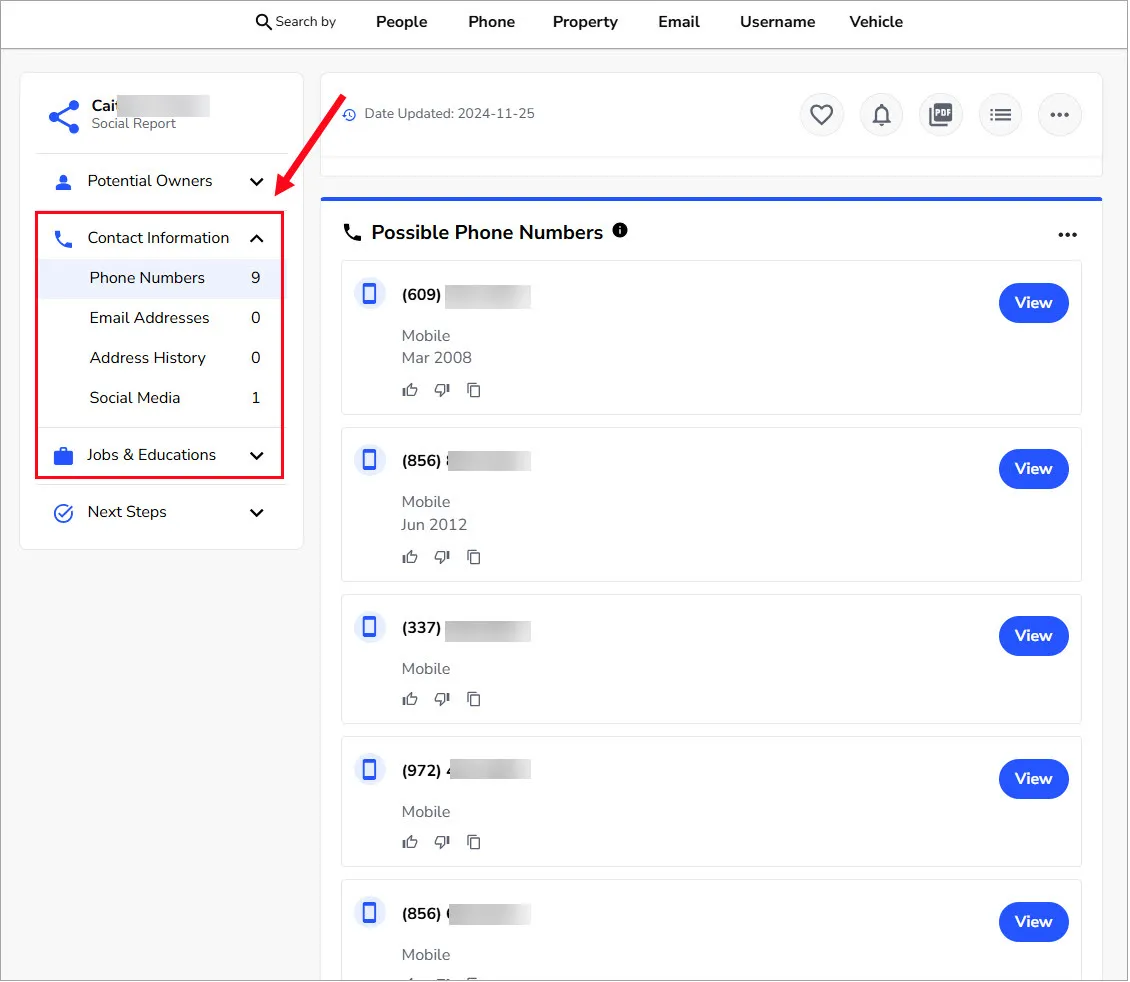Copy the (609) phone number

[x=474, y=391]
